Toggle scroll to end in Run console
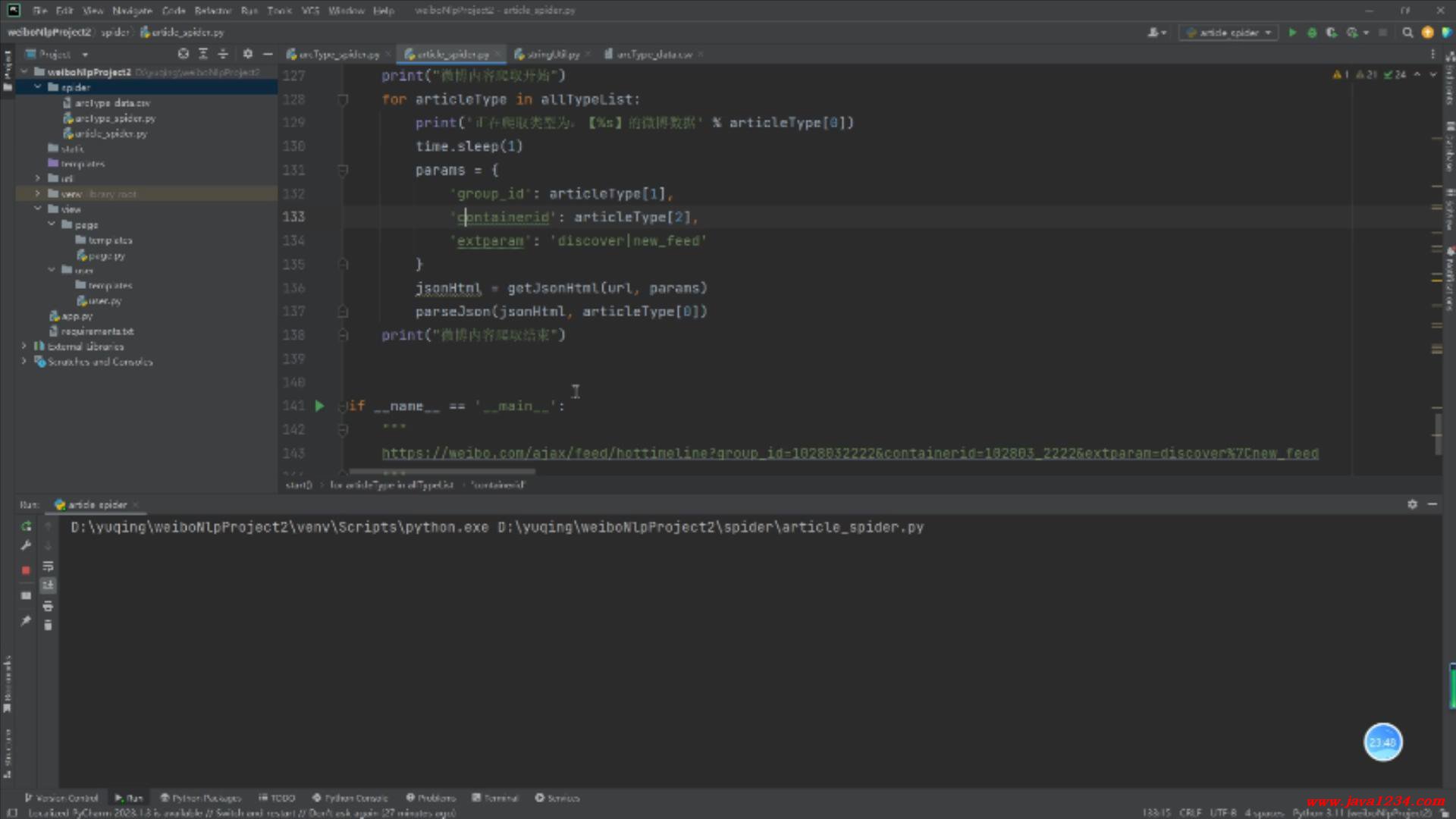Screen dimensions: 1456x819 coord(48,585)
